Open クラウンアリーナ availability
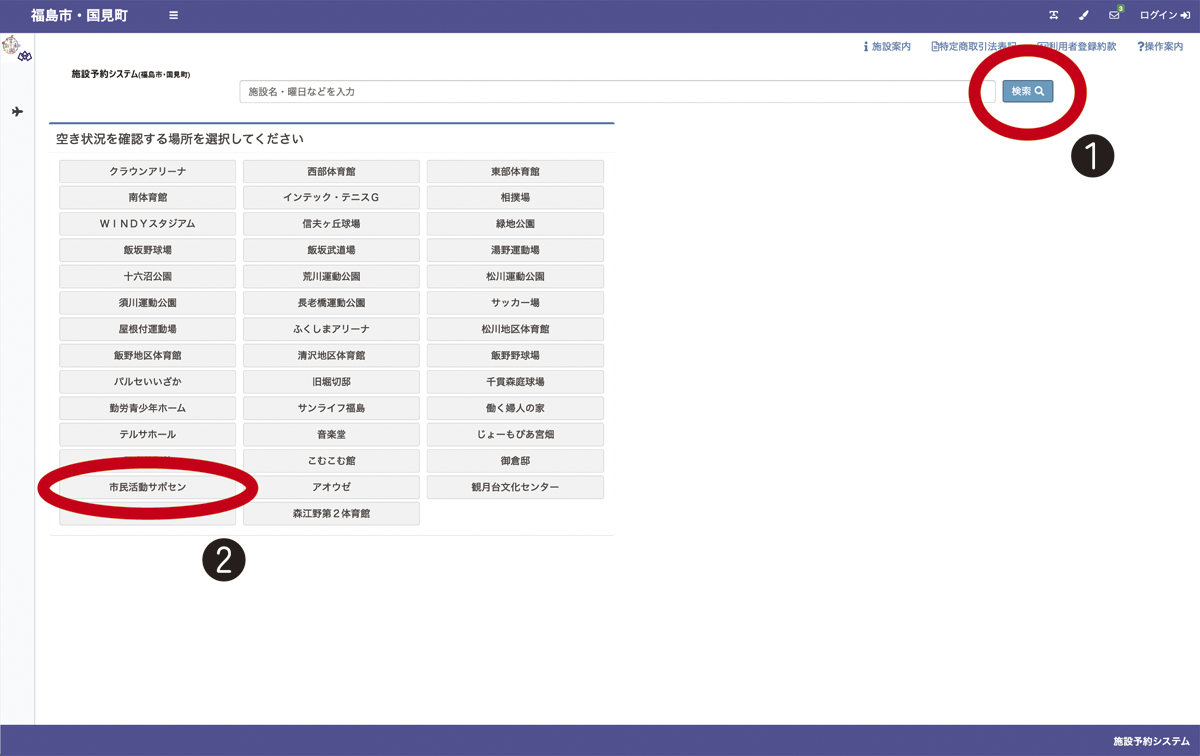This screenshot has height=756, width=1200. [147, 171]
